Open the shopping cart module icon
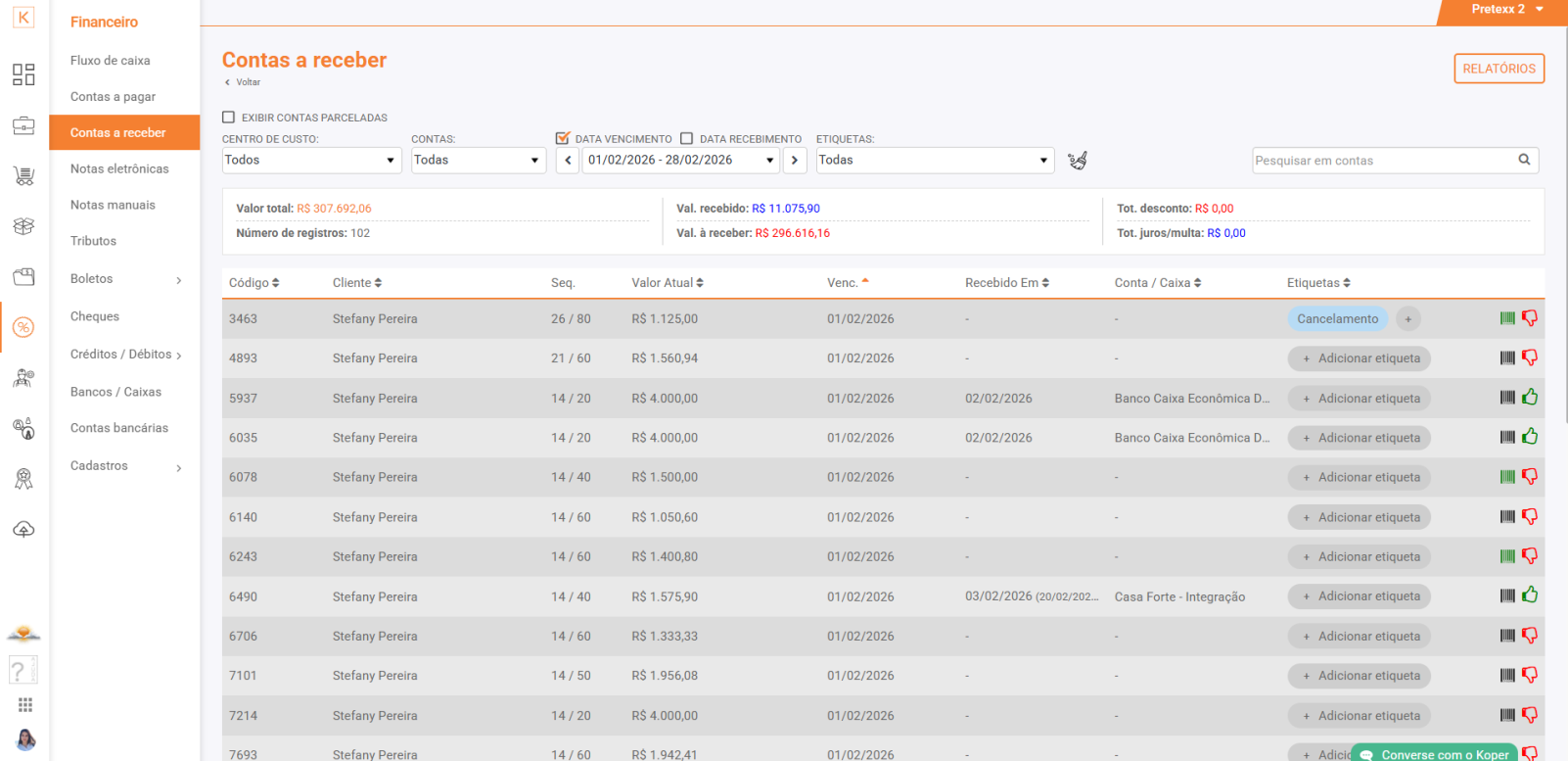This screenshot has height=761, width=1568. [23, 176]
